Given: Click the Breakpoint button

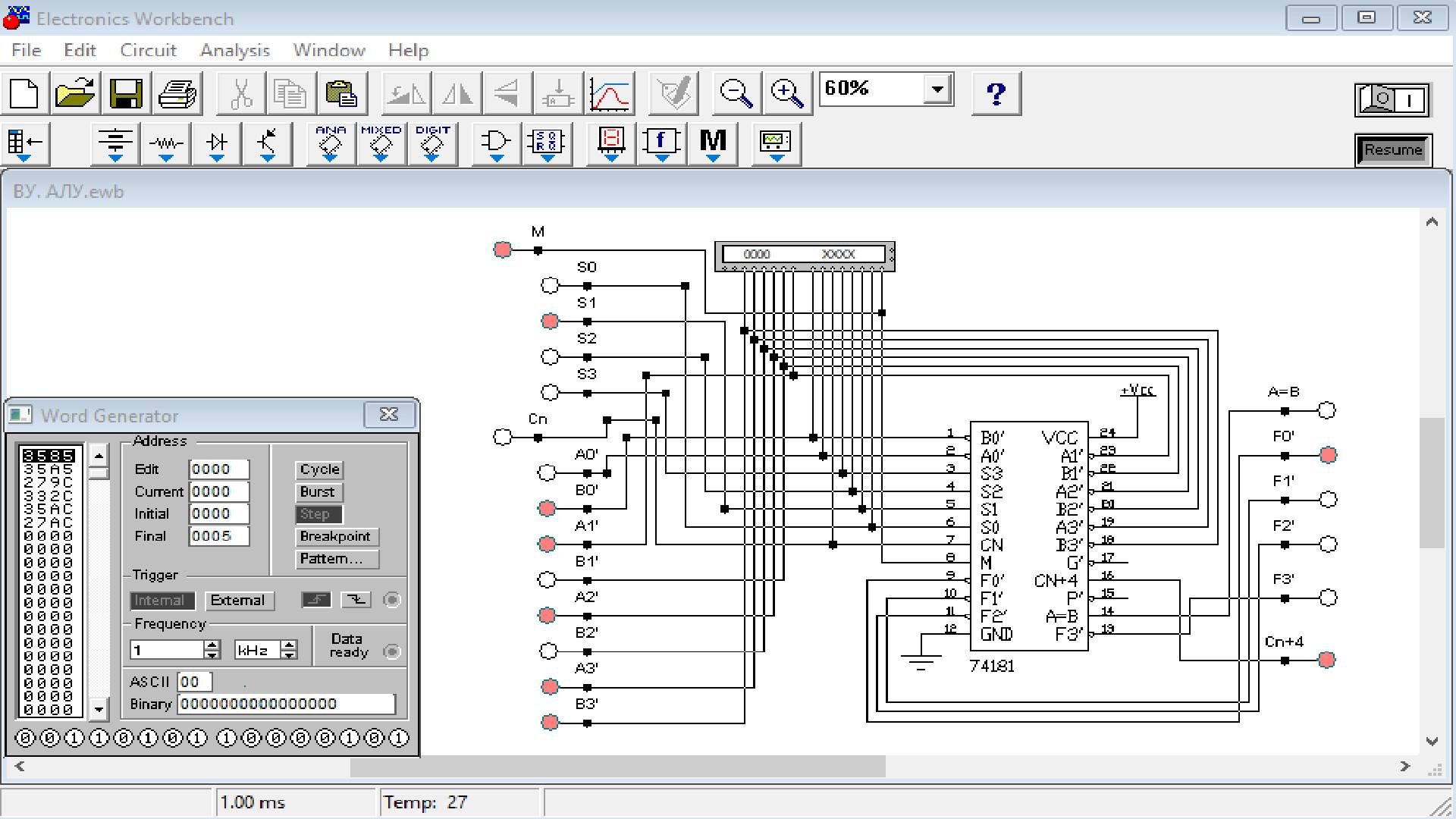Looking at the screenshot, I should [x=335, y=536].
